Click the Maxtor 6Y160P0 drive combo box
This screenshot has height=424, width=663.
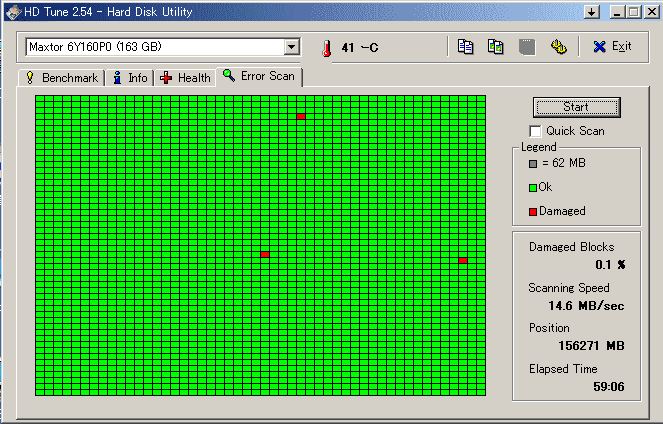point(163,47)
